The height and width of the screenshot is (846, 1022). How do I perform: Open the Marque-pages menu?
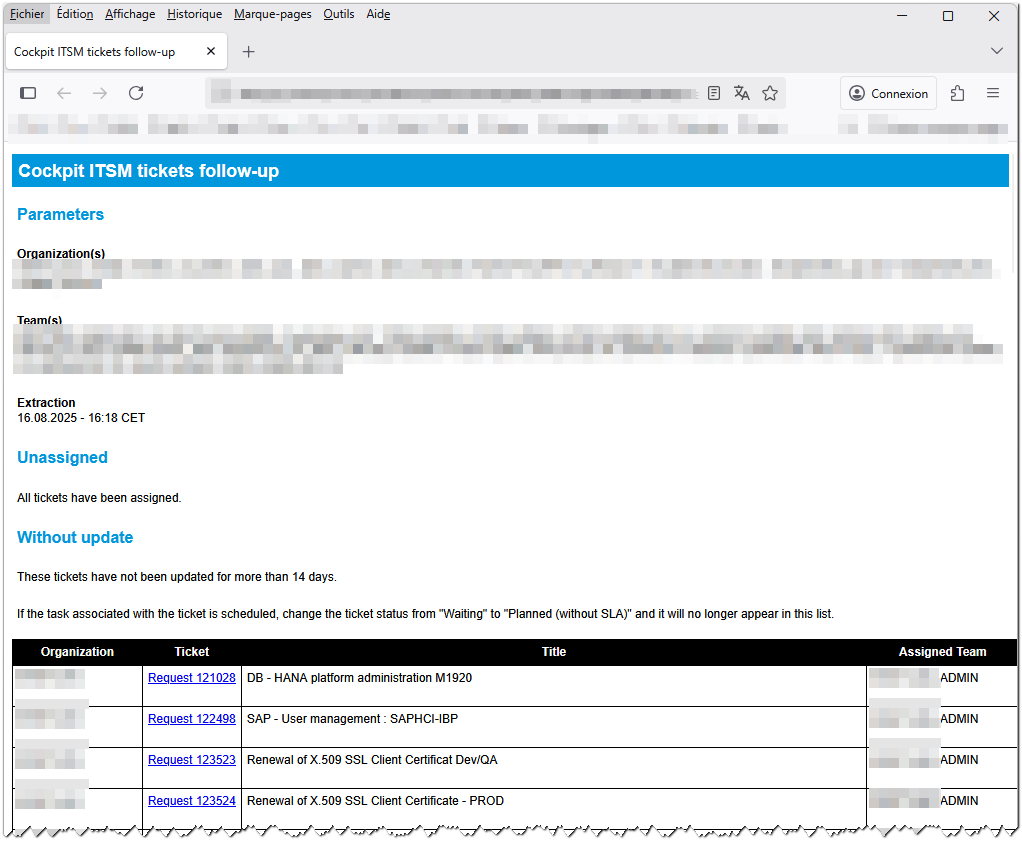point(272,14)
